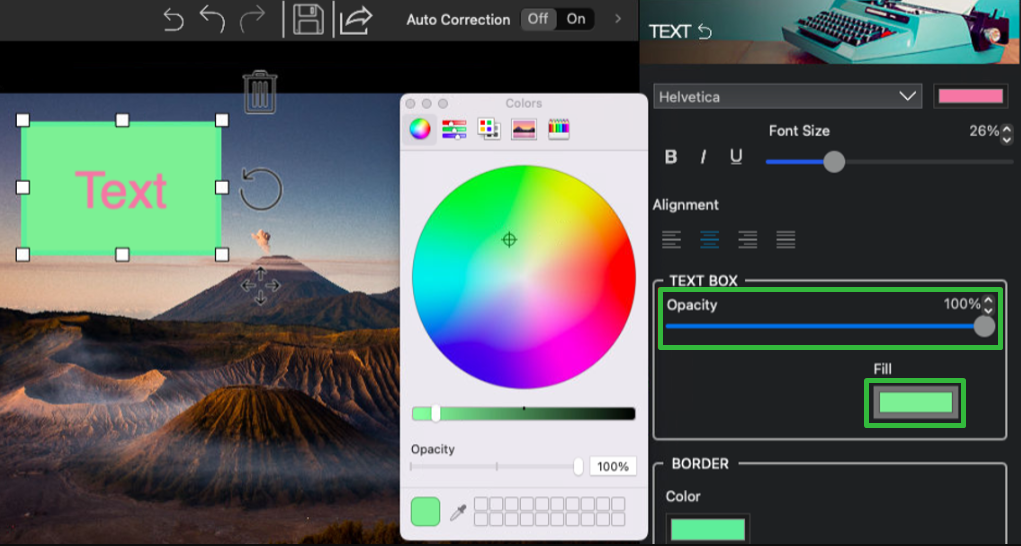The height and width of the screenshot is (546, 1021).
Task: Click the pink font color swatch
Action: 970,96
